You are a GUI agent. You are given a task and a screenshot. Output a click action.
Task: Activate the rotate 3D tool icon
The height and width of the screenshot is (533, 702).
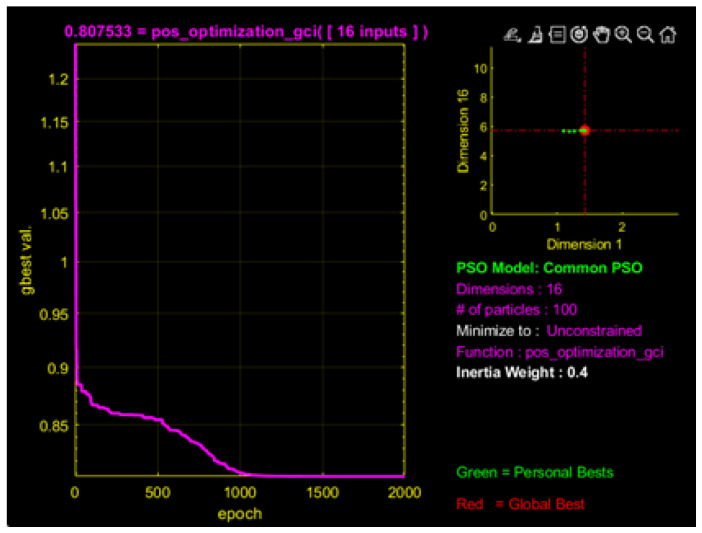pyautogui.click(x=579, y=35)
